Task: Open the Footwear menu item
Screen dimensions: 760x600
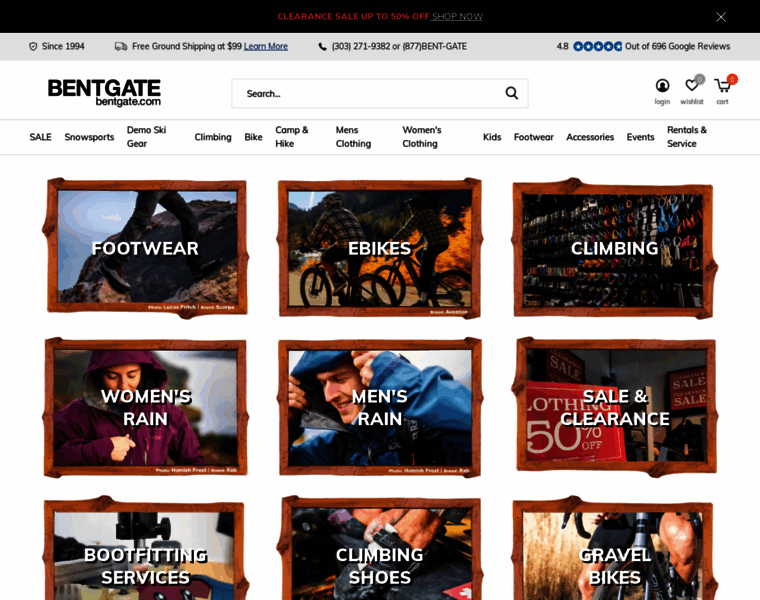Action: tap(534, 137)
